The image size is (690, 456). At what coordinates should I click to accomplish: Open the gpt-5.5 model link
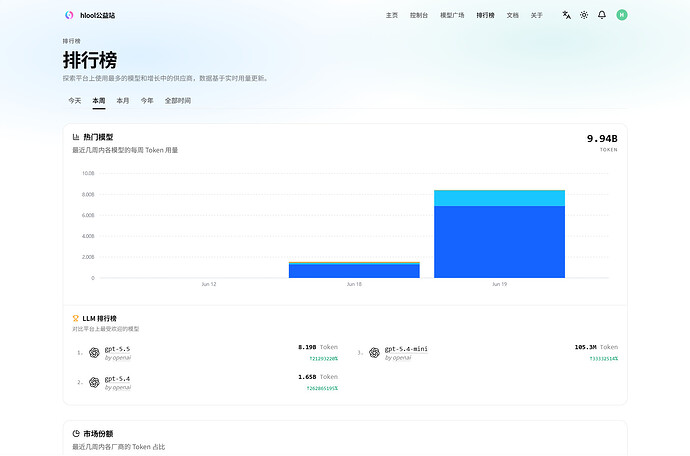point(117,349)
